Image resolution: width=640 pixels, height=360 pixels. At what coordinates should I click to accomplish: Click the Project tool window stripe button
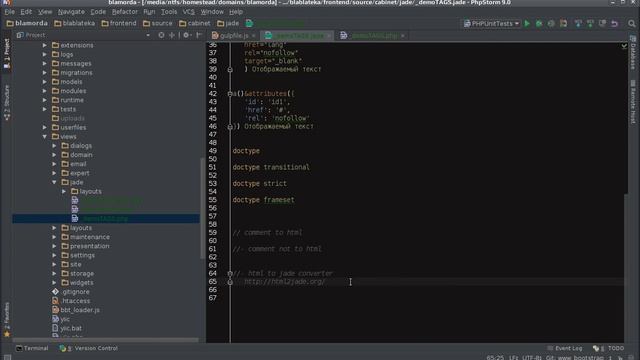[x=7, y=54]
